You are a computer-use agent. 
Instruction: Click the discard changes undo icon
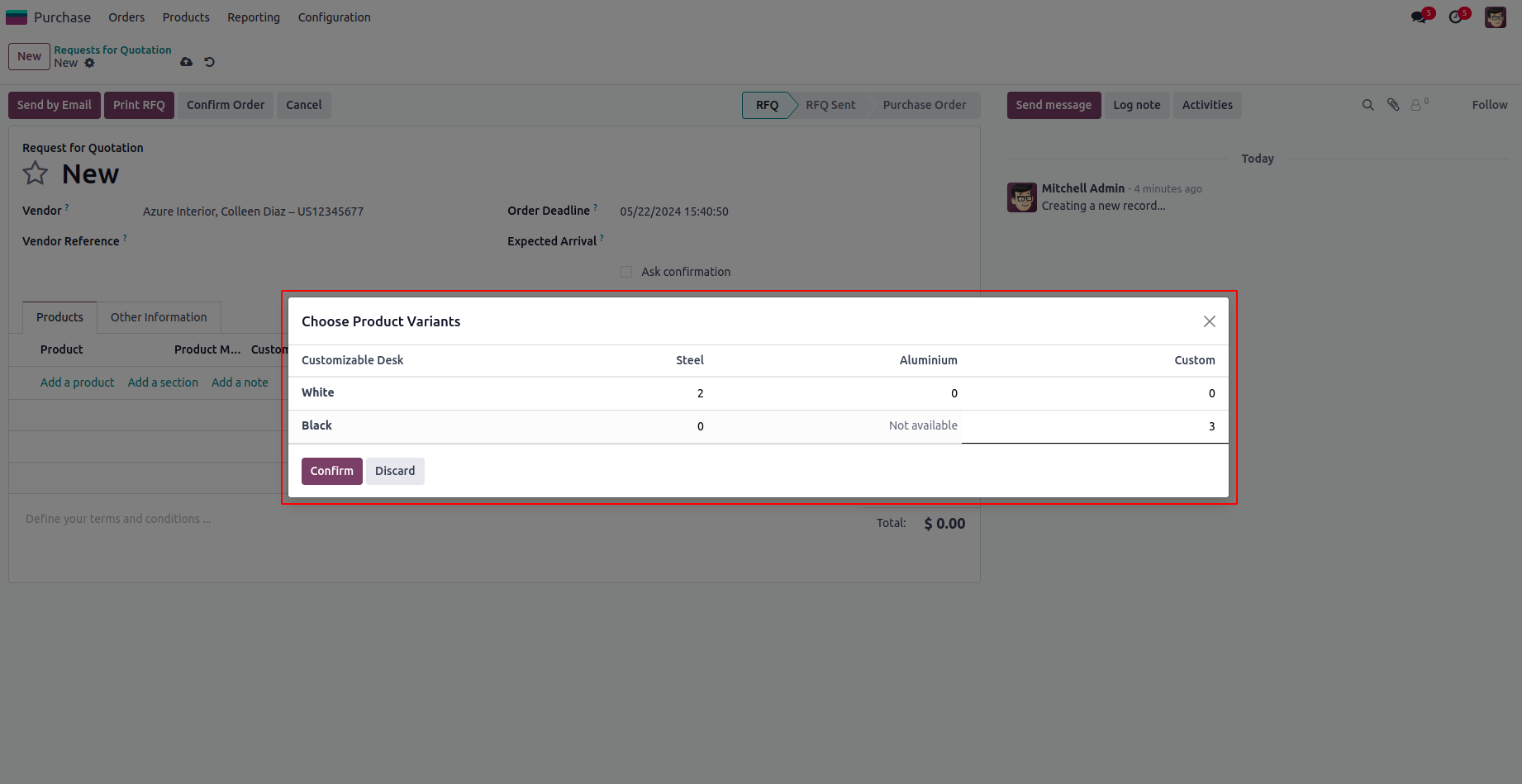210,62
